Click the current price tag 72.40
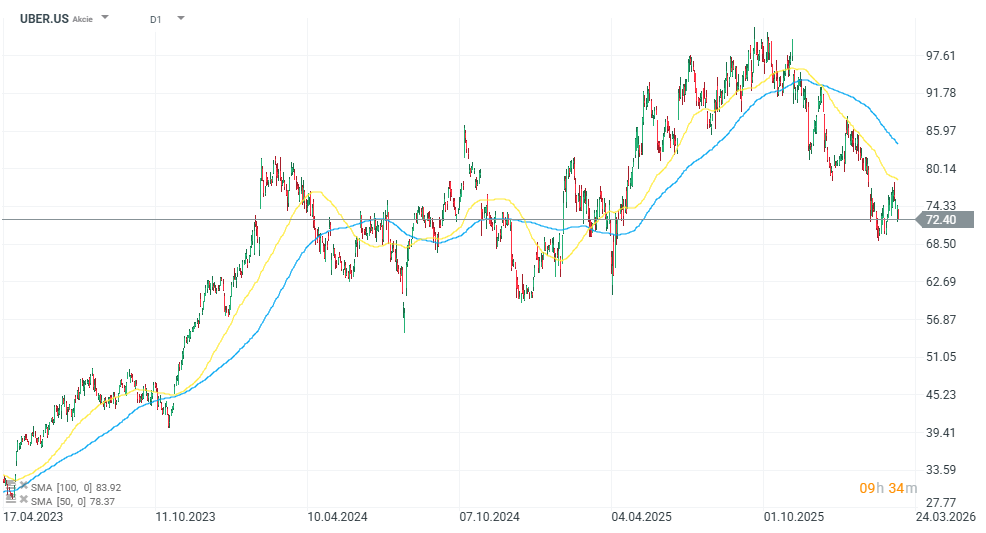This screenshot has height=533, width=986. pos(940,220)
